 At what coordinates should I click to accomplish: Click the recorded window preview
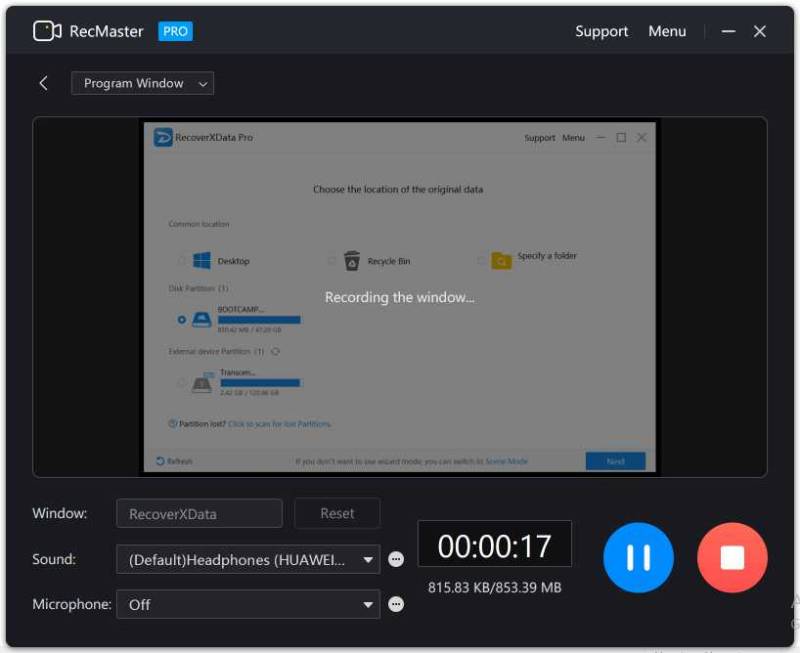pos(399,297)
